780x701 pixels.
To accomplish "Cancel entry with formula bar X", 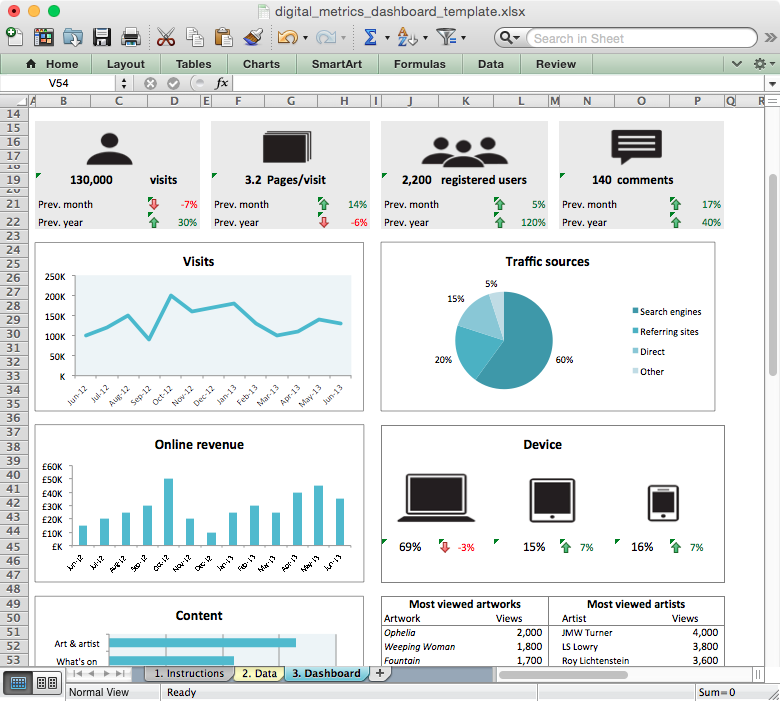I will (150, 83).
